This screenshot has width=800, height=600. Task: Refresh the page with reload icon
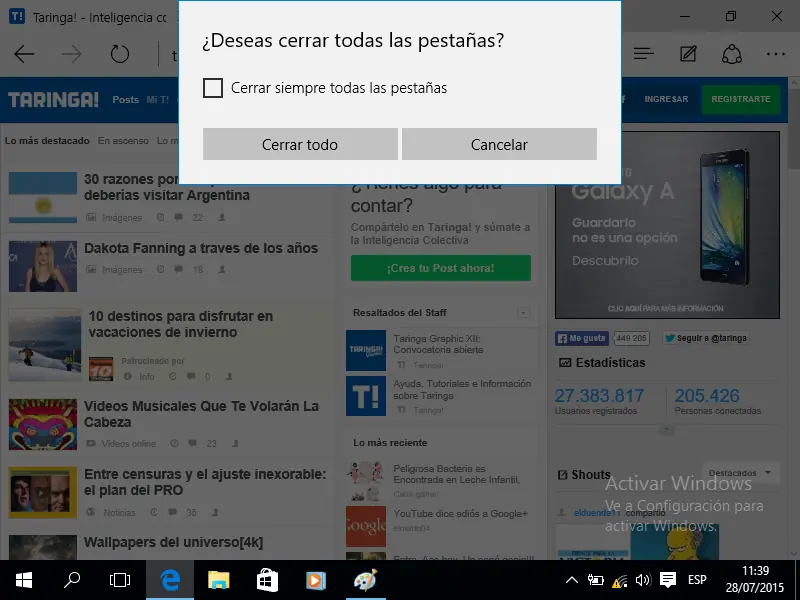tap(120, 54)
